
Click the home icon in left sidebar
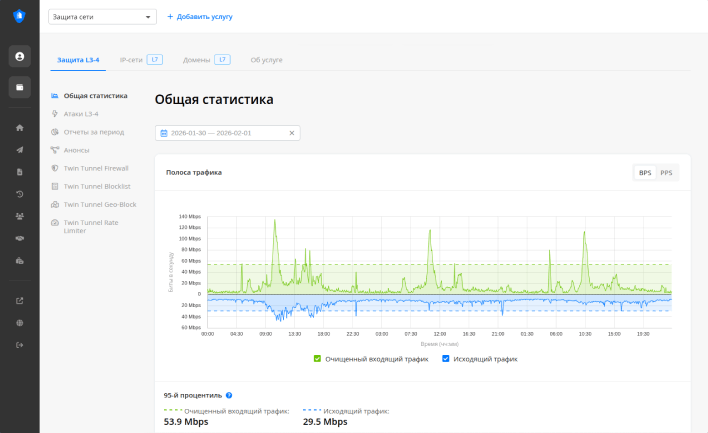pos(20,128)
